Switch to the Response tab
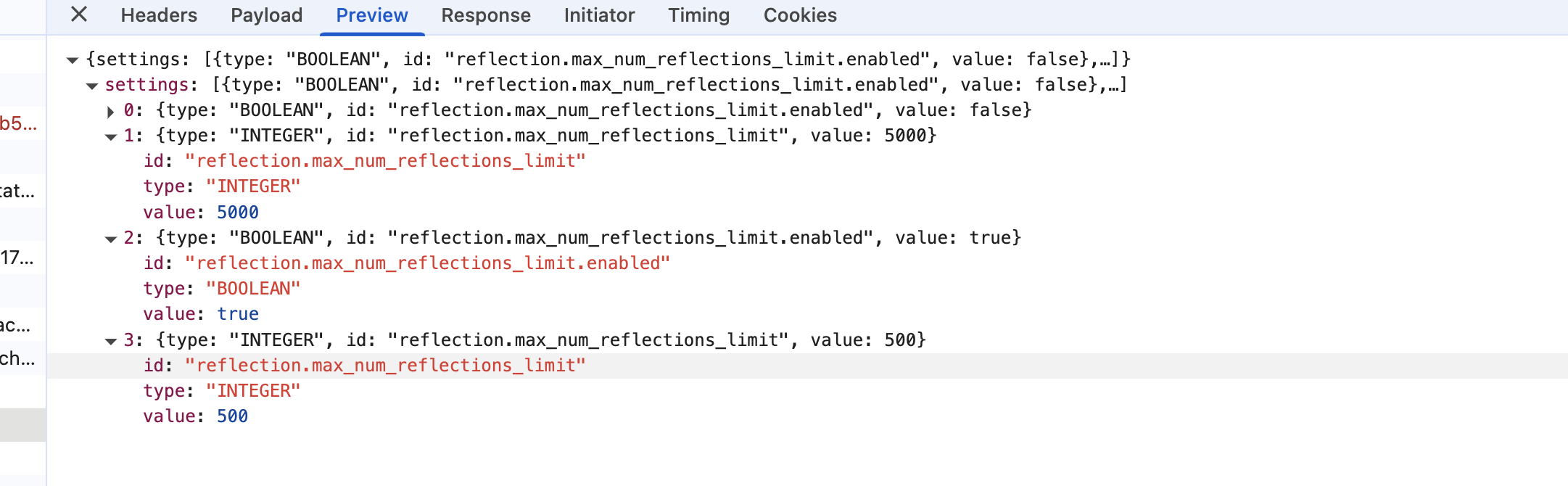The image size is (1568, 486). 486,15
